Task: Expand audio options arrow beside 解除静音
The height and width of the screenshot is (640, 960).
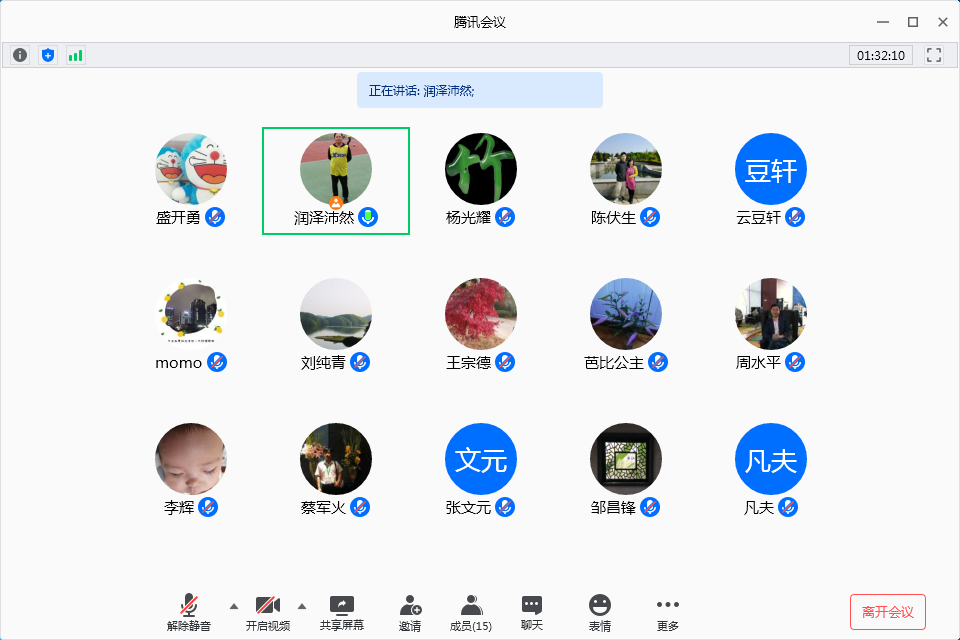Action: (x=234, y=606)
